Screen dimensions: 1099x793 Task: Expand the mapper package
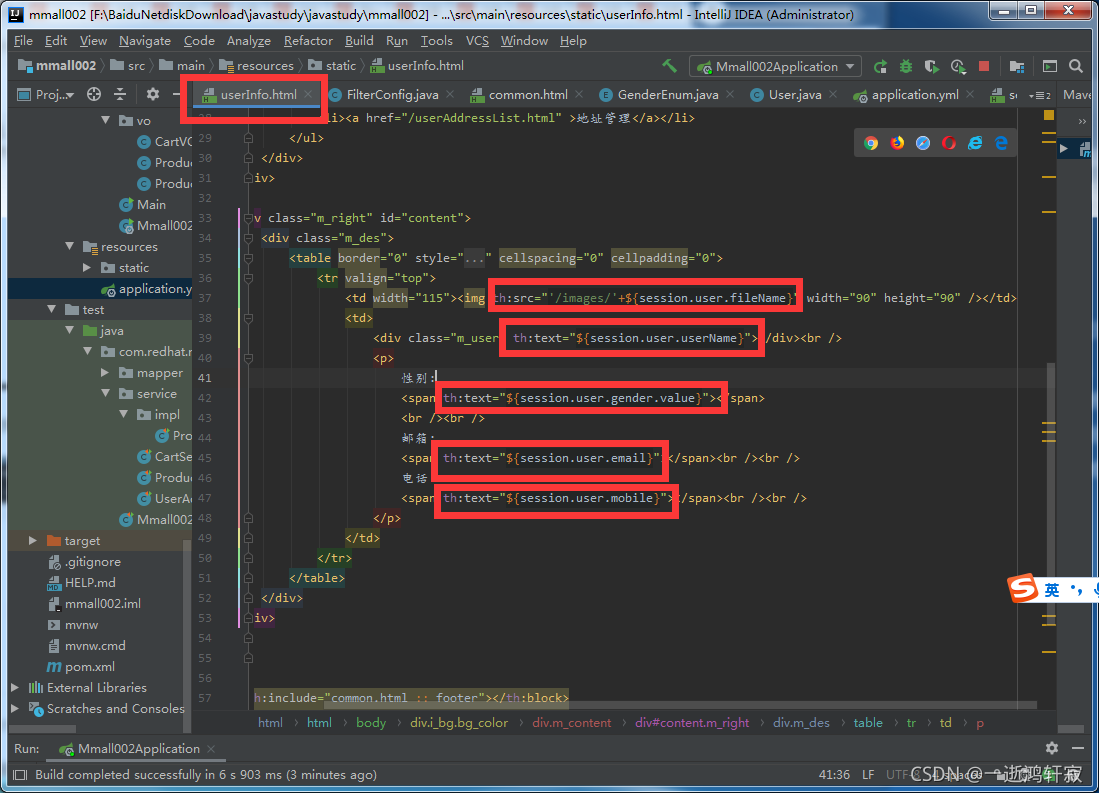point(105,373)
